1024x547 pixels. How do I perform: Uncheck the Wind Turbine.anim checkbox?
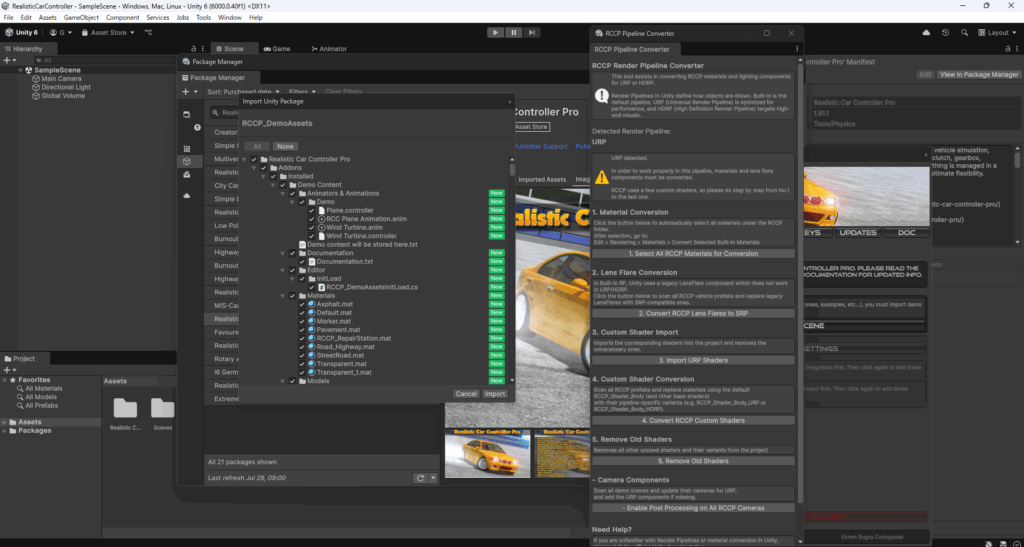pyautogui.click(x=312, y=227)
